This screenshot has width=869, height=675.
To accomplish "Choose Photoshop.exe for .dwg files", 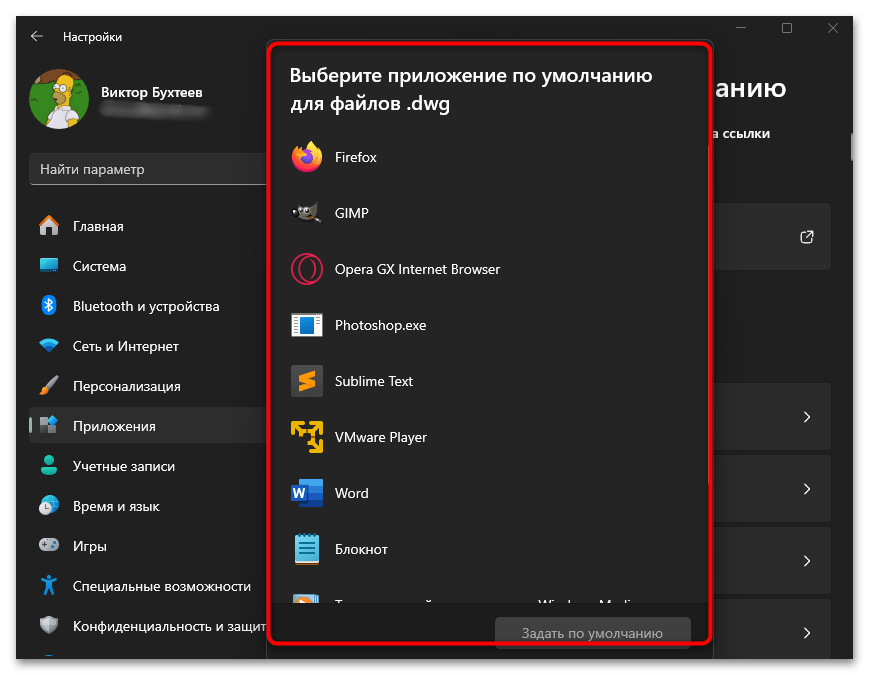I will (x=489, y=325).
